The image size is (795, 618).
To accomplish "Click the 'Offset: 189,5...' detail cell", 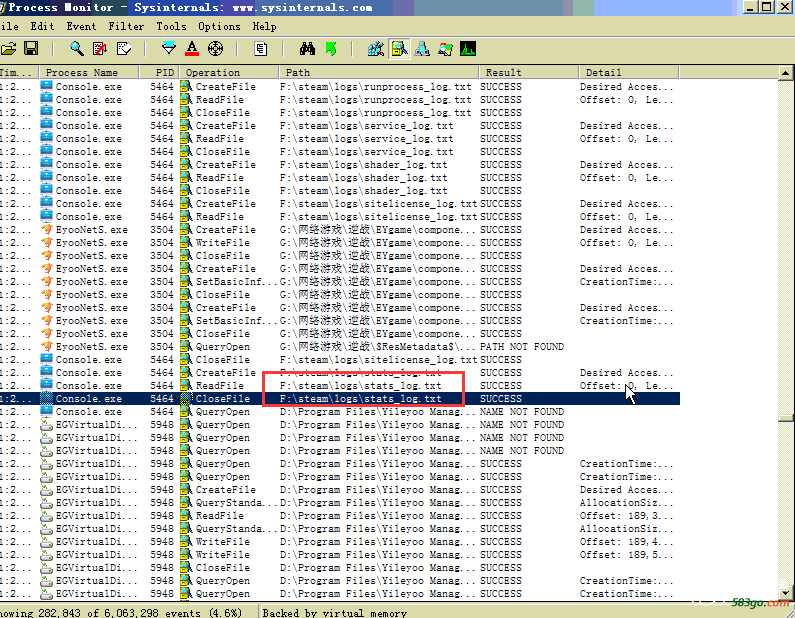I will pyautogui.click(x=627, y=555).
